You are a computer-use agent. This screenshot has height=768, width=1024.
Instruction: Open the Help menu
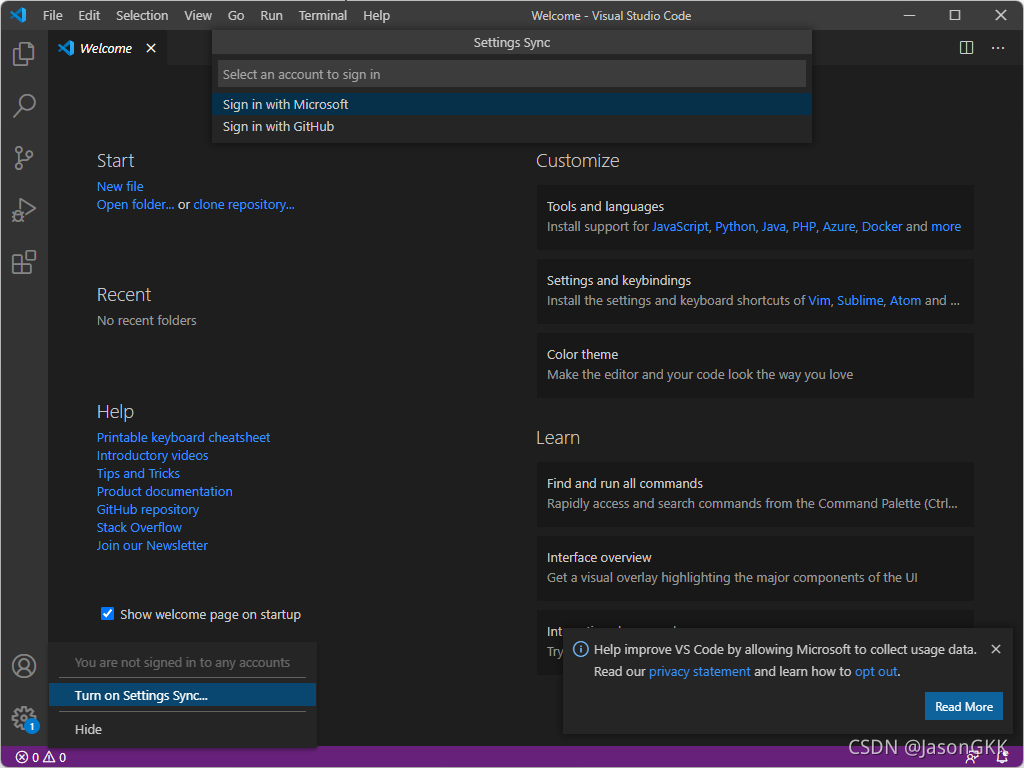pyautogui.click(x=376, y=16)
